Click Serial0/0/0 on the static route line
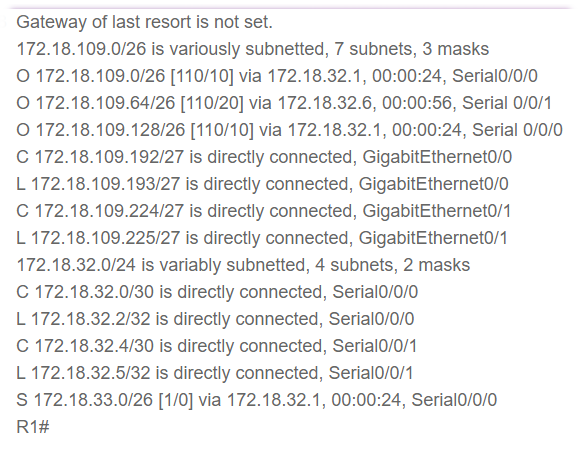The width and height of the screenshot is (581, 455). (454, 401)
